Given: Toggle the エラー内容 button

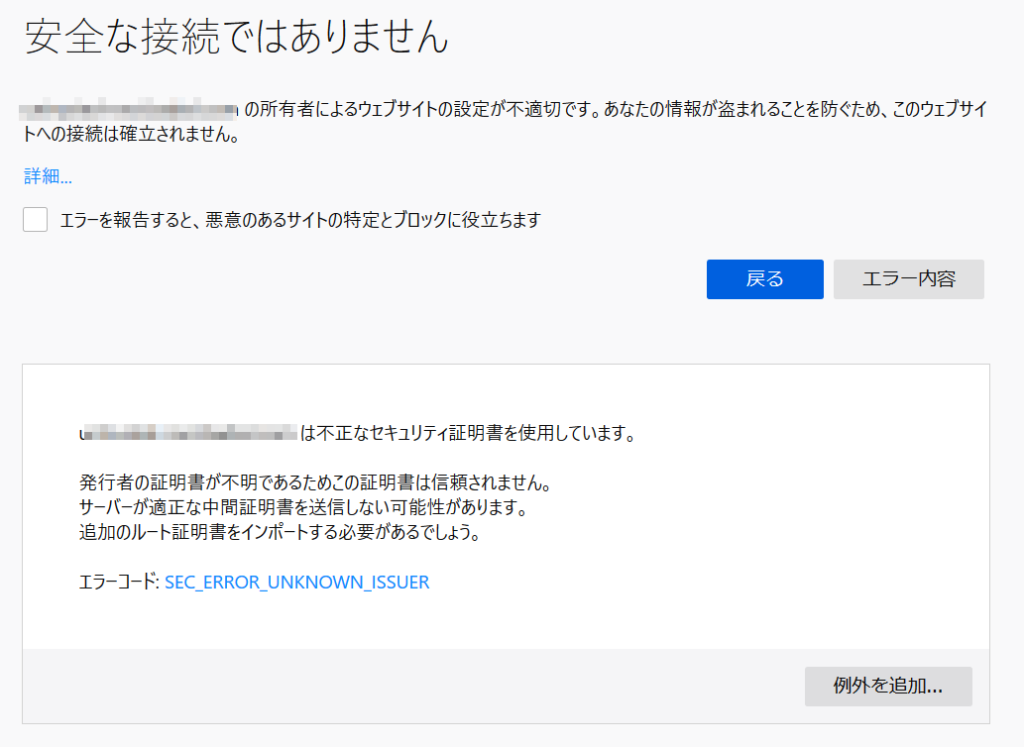Looking at the screenshot, I should click(908, 279).
